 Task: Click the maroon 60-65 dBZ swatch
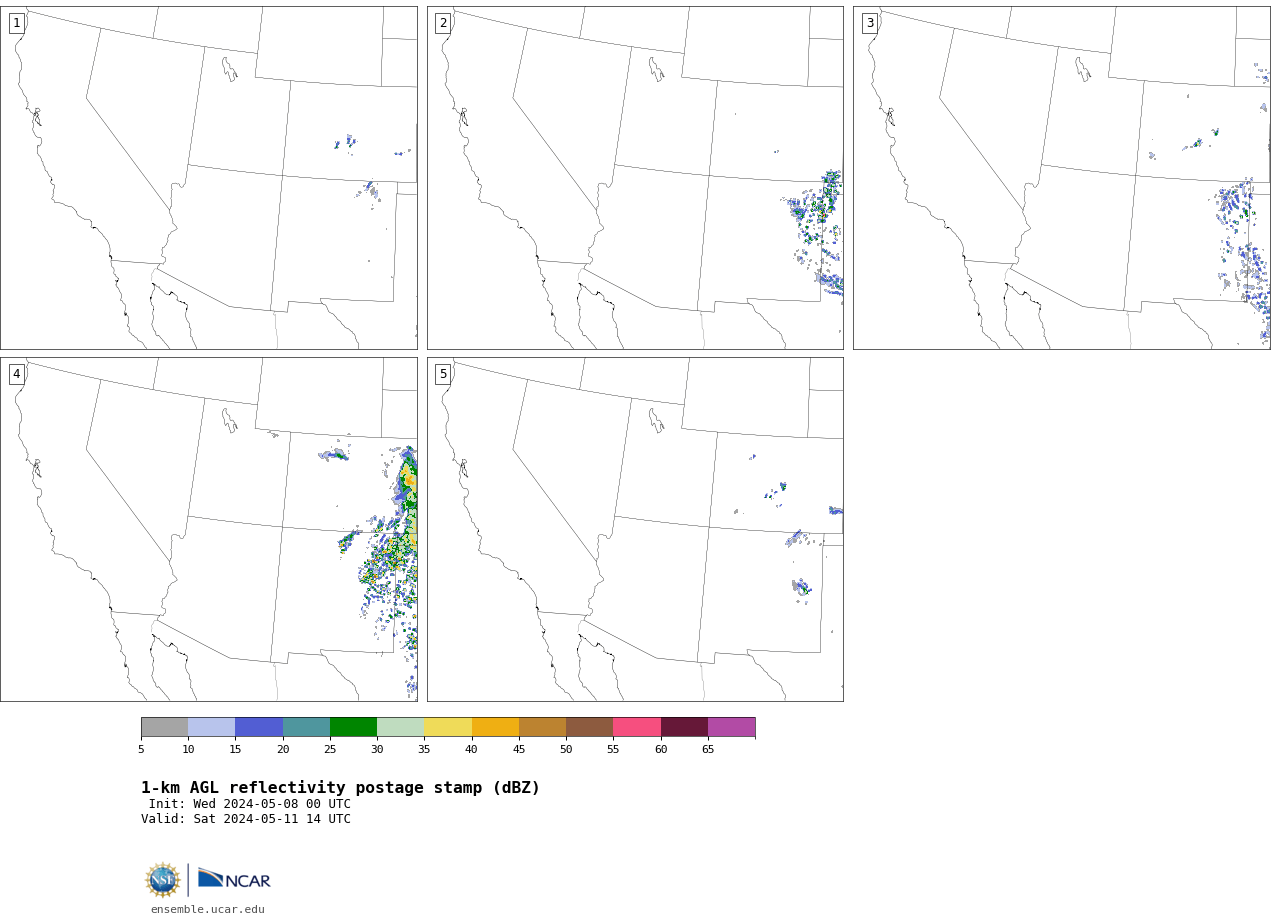pyautogui.click(x=684, y=727)
